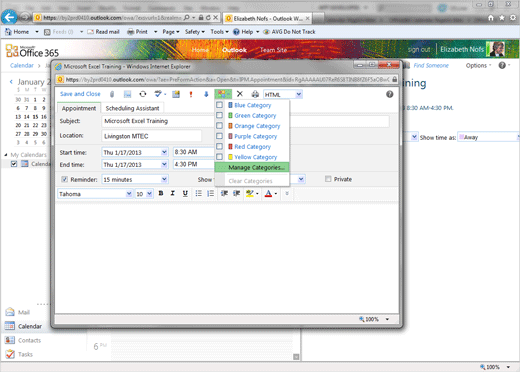Click the print icon in appointment toolbar
The width and height of the screenshot is (520, 372).
[255, 94]
